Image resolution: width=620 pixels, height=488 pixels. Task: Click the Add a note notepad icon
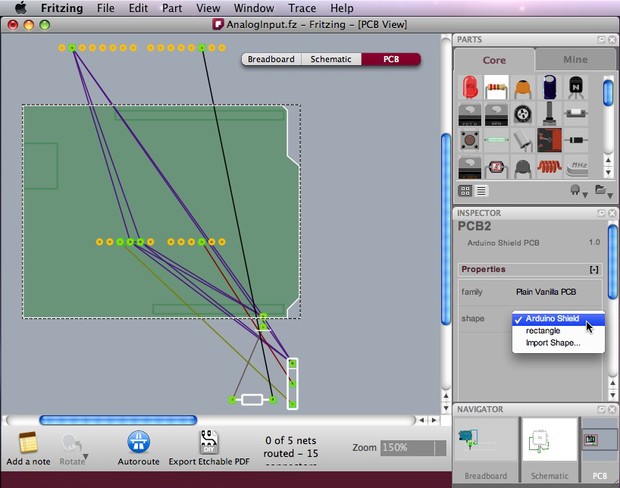(x=28, y=442)
